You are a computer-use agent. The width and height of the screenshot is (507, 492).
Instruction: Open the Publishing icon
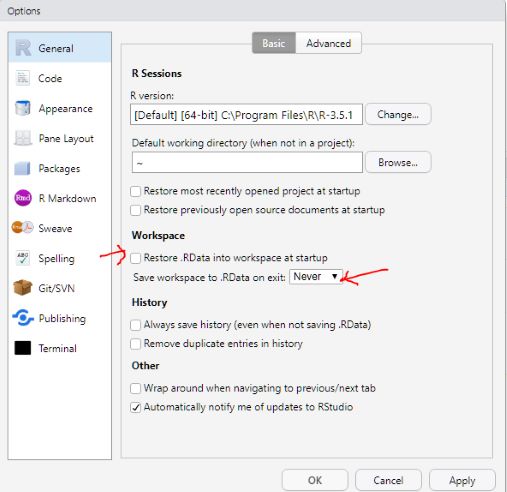click(x=23, y=318)
